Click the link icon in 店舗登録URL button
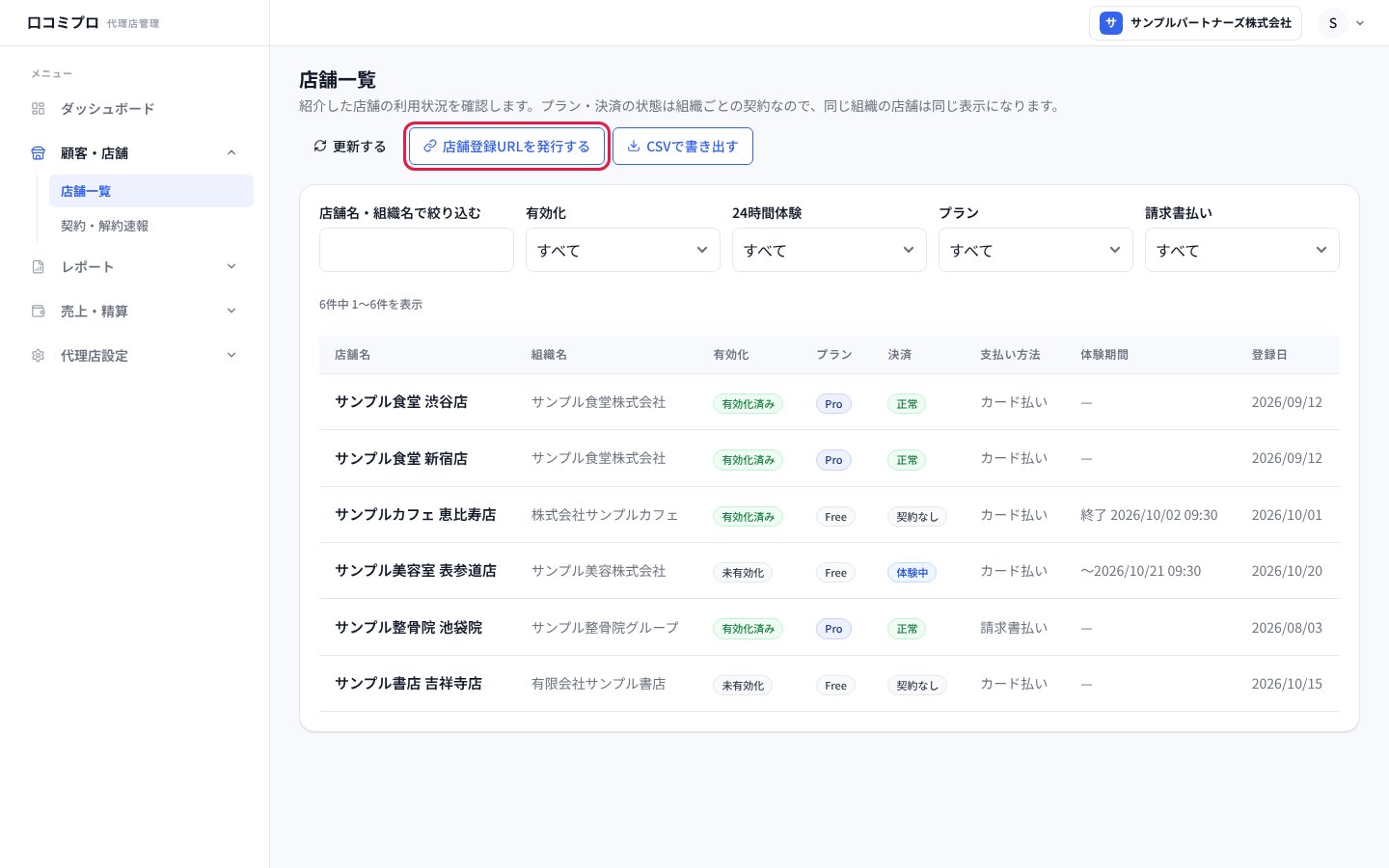This screenshot has width=1389, height=868. tap(430, 147)
